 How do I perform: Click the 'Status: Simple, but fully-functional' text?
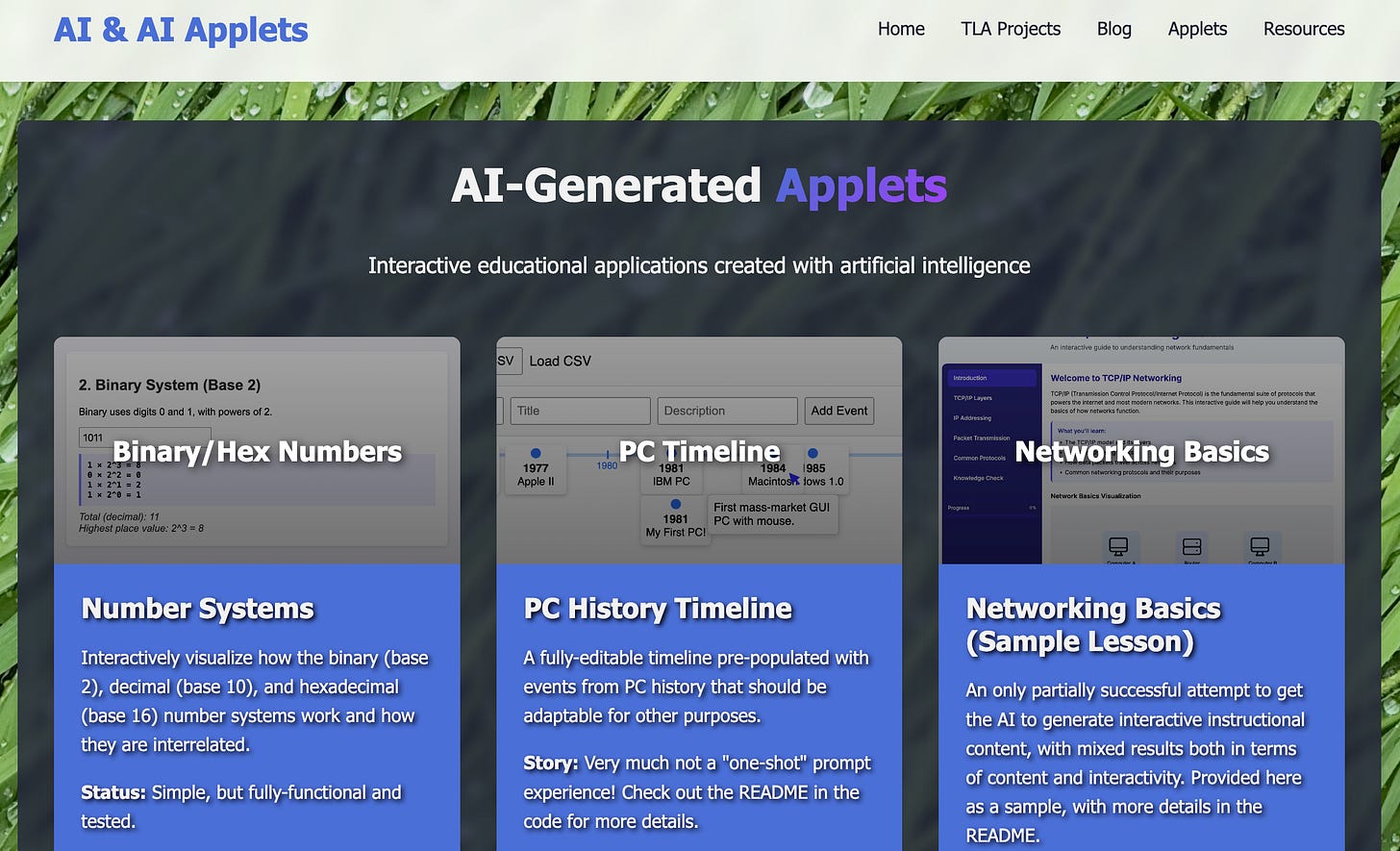[x=240, y=807]
